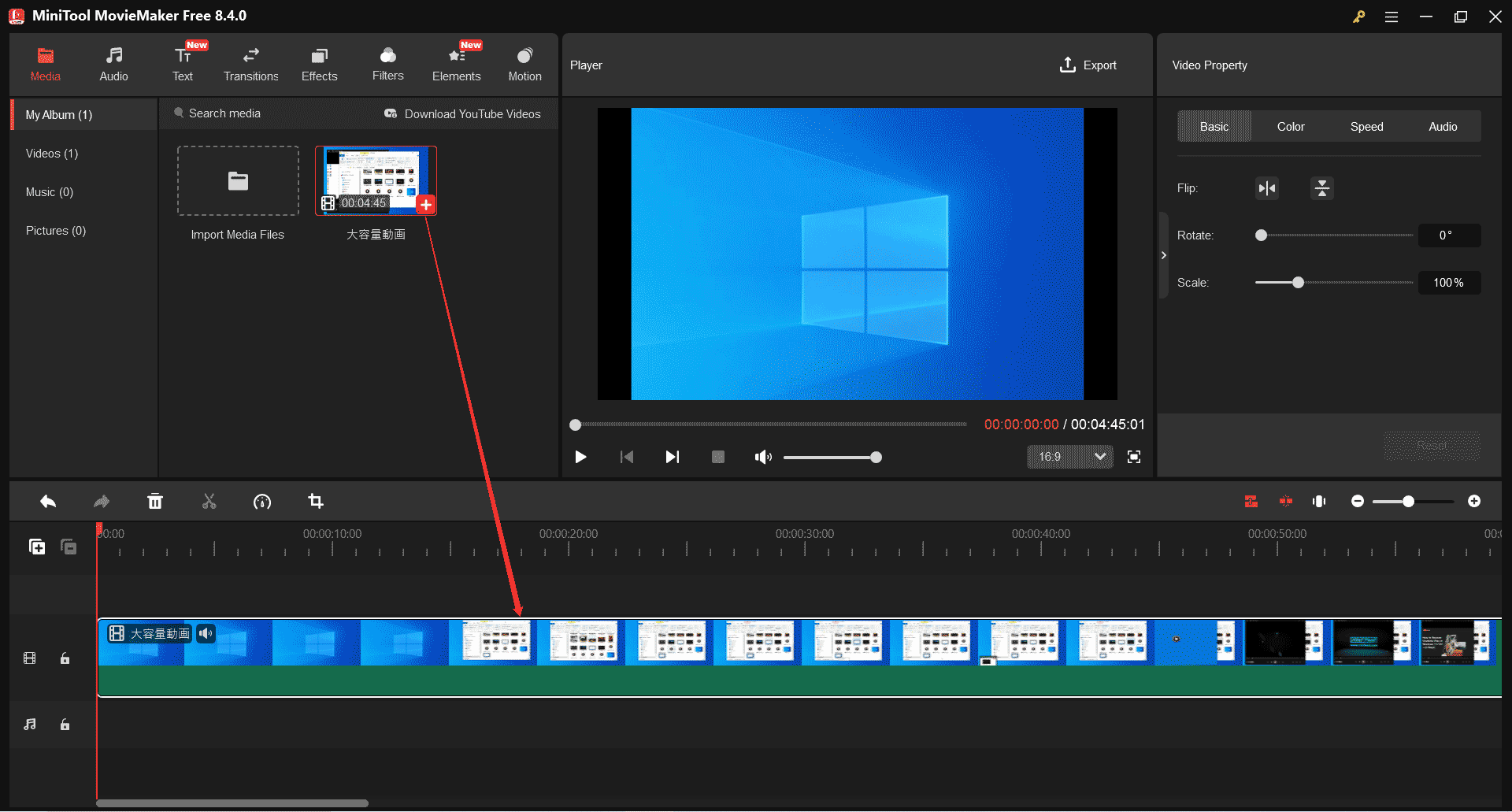Open the hamburger menu
Image resolution: width=1512 pixels, height=812 pixels.
click(x=1392, y=16)
